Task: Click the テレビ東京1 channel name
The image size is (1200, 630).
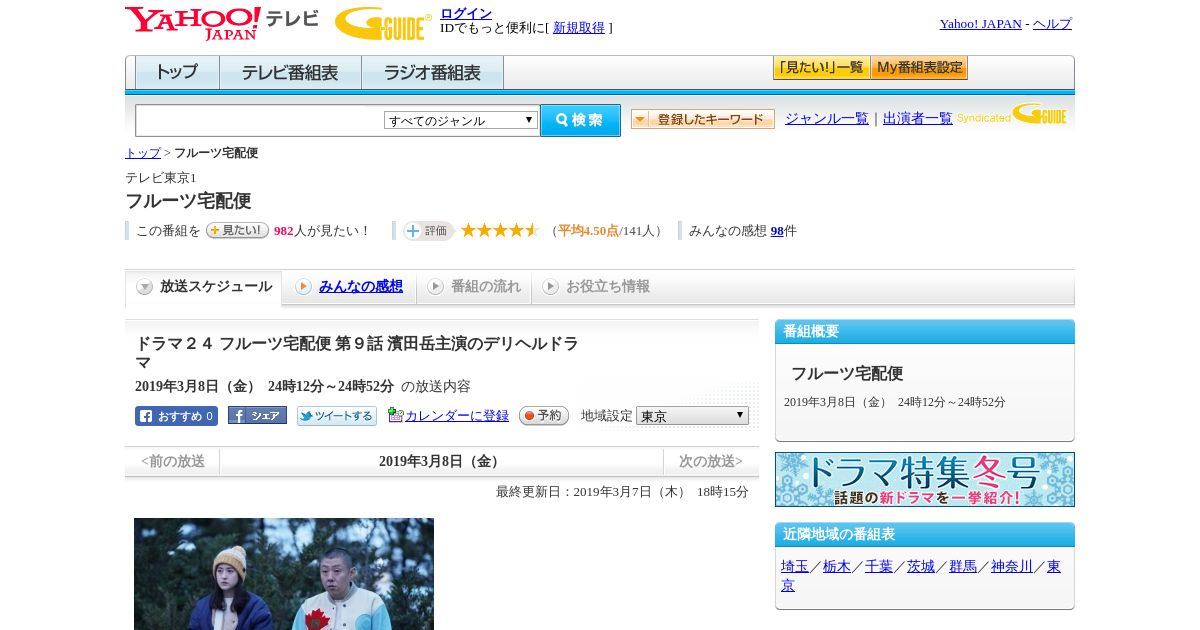Action: pos(161,178)
